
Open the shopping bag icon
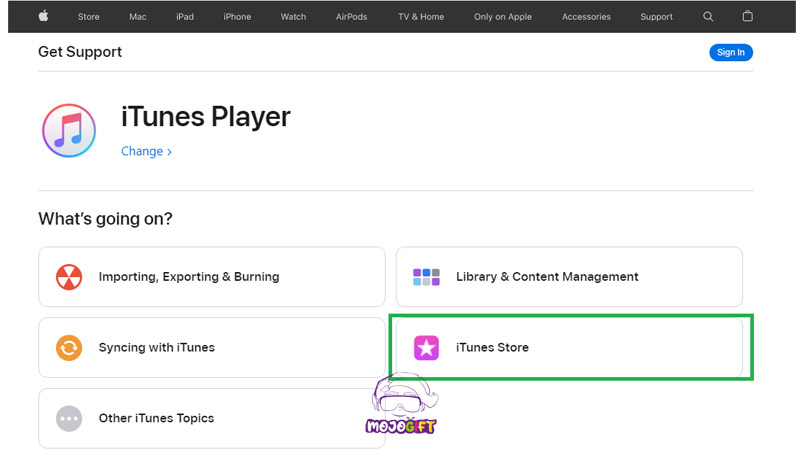[x=747, y=16]
